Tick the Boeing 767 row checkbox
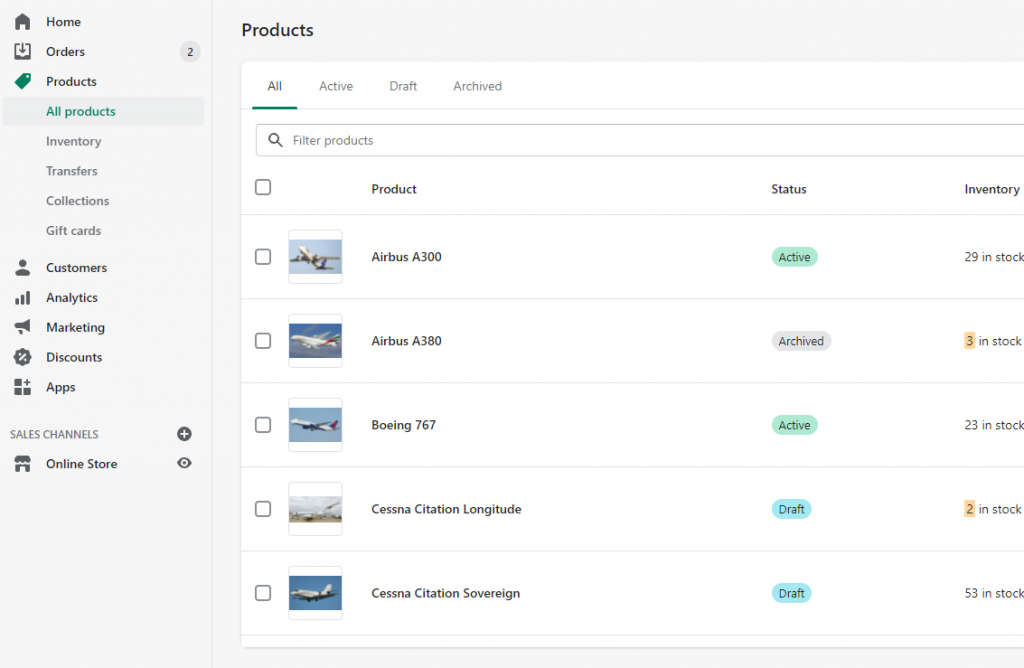Image resolution: width=1024 pixels, height=668 pixels. click(x=263, y=424)
